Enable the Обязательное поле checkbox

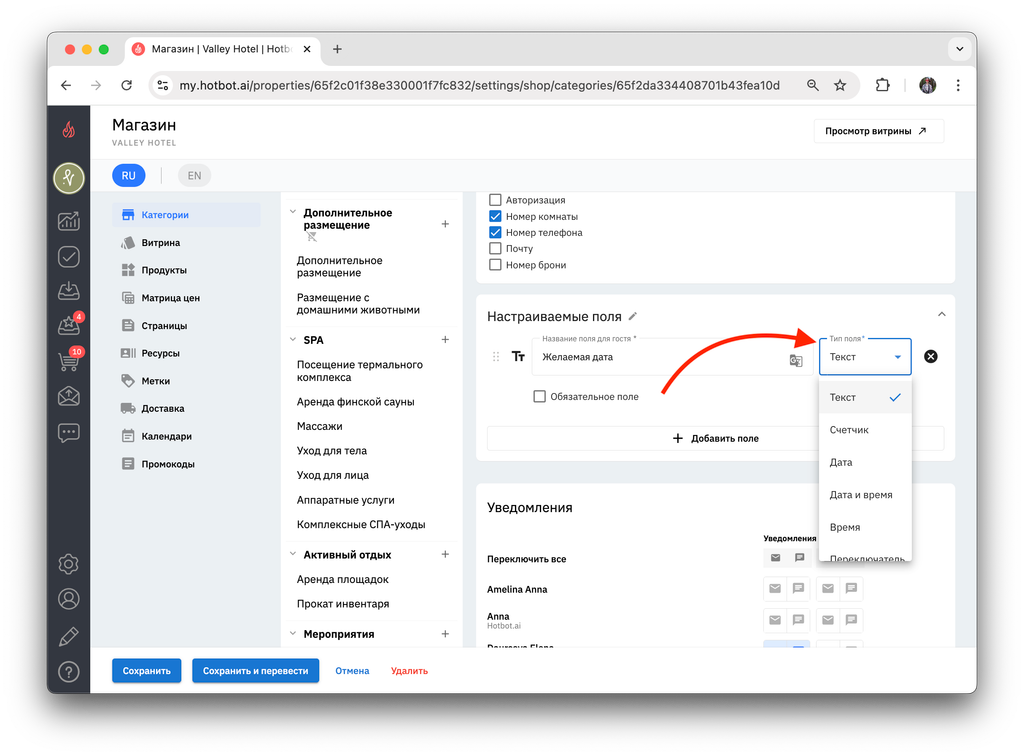(x=539, y=396)
